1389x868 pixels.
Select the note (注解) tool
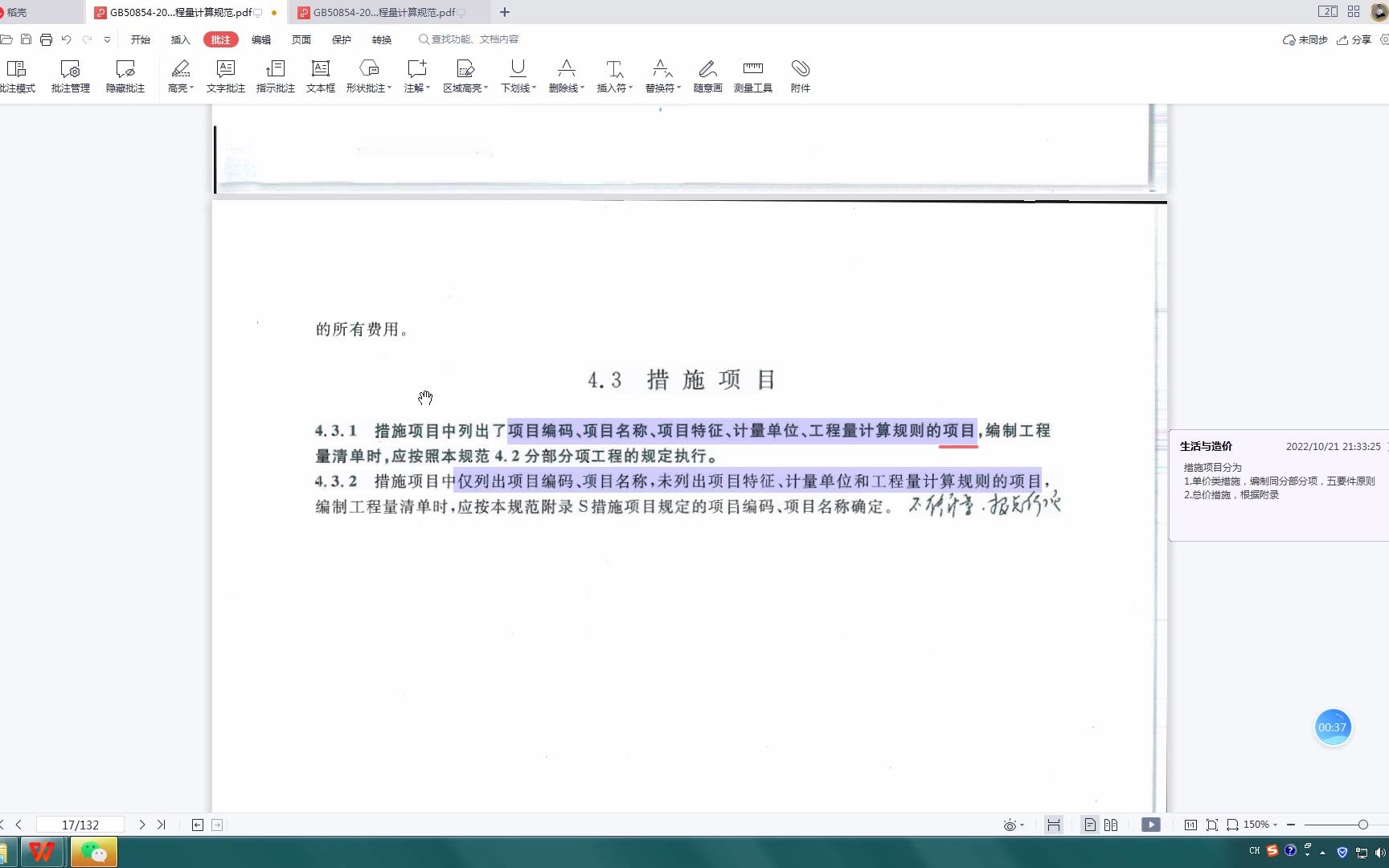click(x=415, y=69)
